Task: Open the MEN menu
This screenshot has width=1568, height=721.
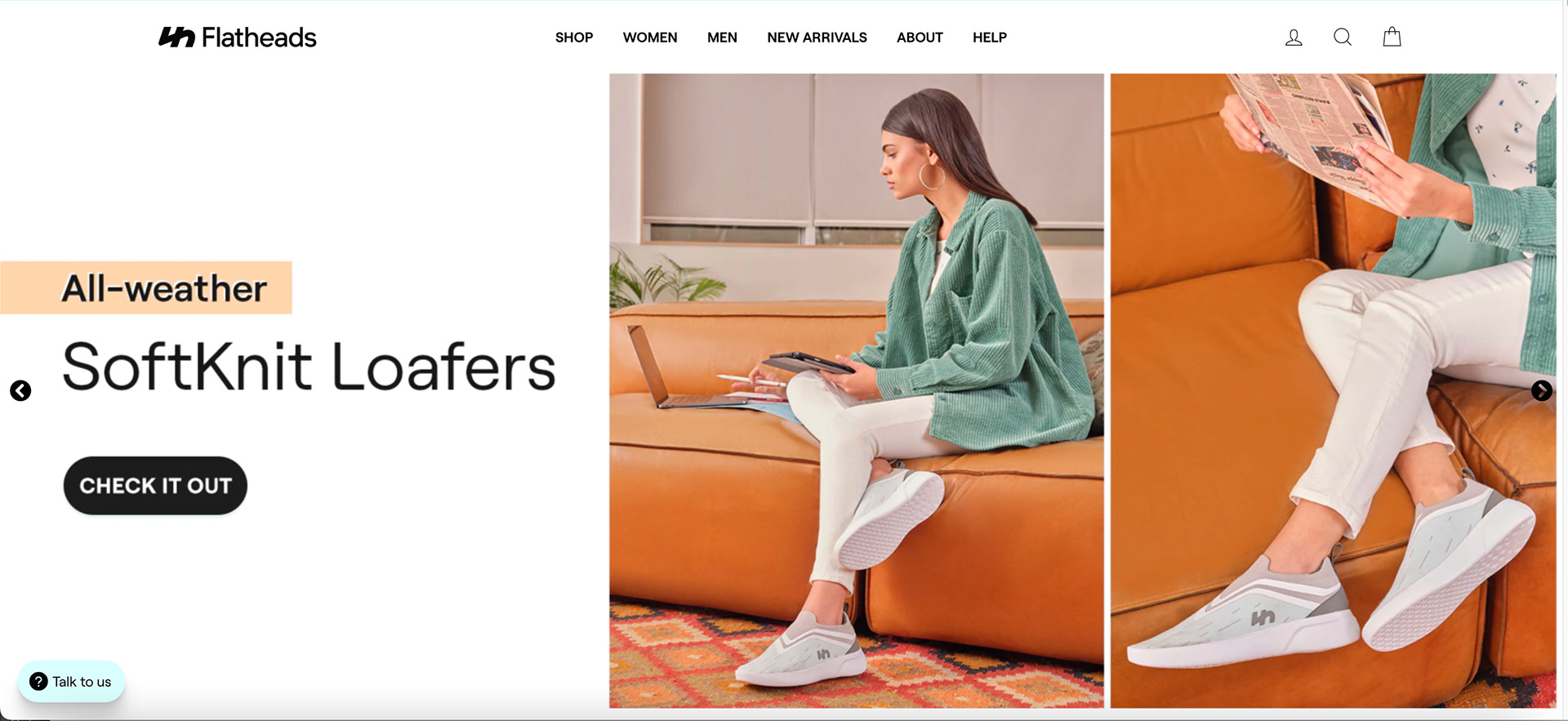Action: [722, 38]
